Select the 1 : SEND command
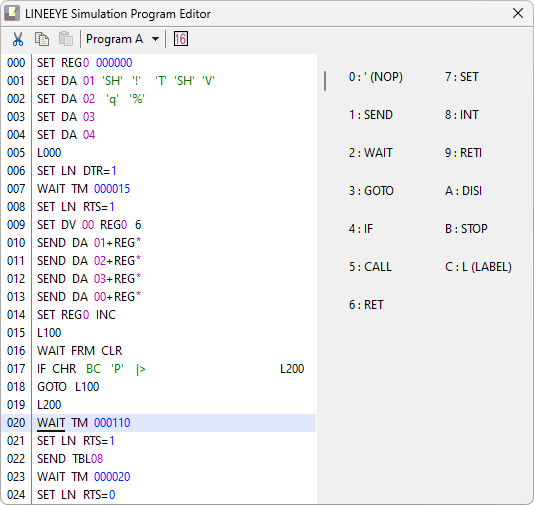Viewport: 534px width, 505px height. 371,115
